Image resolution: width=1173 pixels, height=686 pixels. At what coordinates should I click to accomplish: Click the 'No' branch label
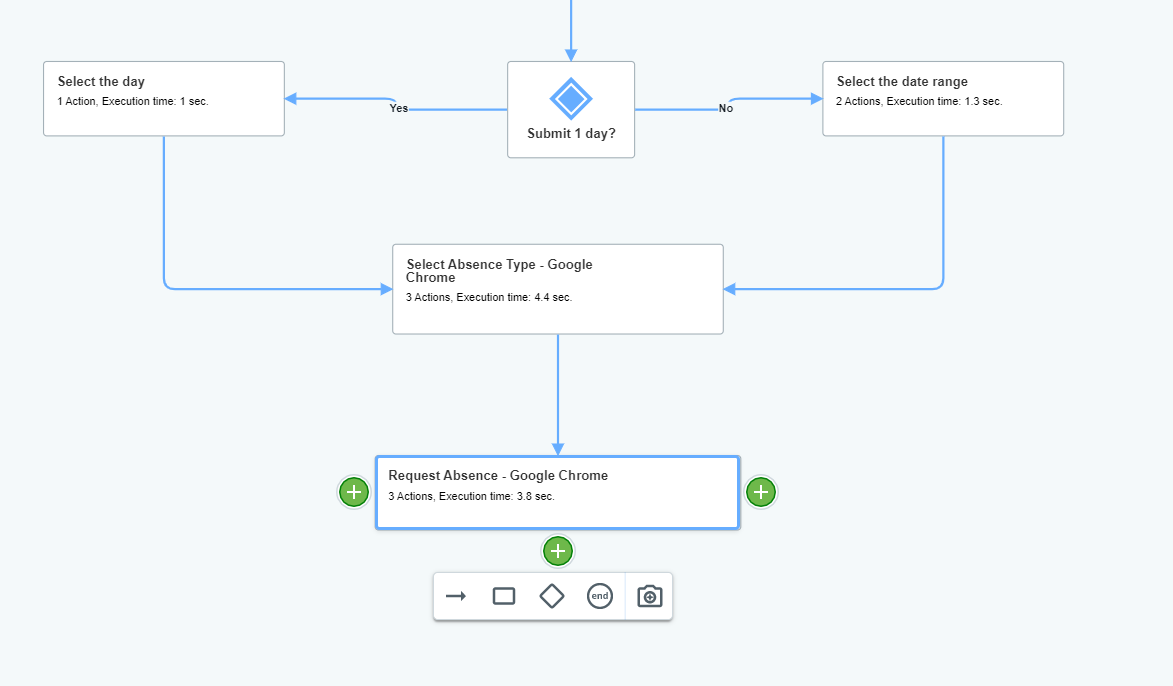[726, 109]
